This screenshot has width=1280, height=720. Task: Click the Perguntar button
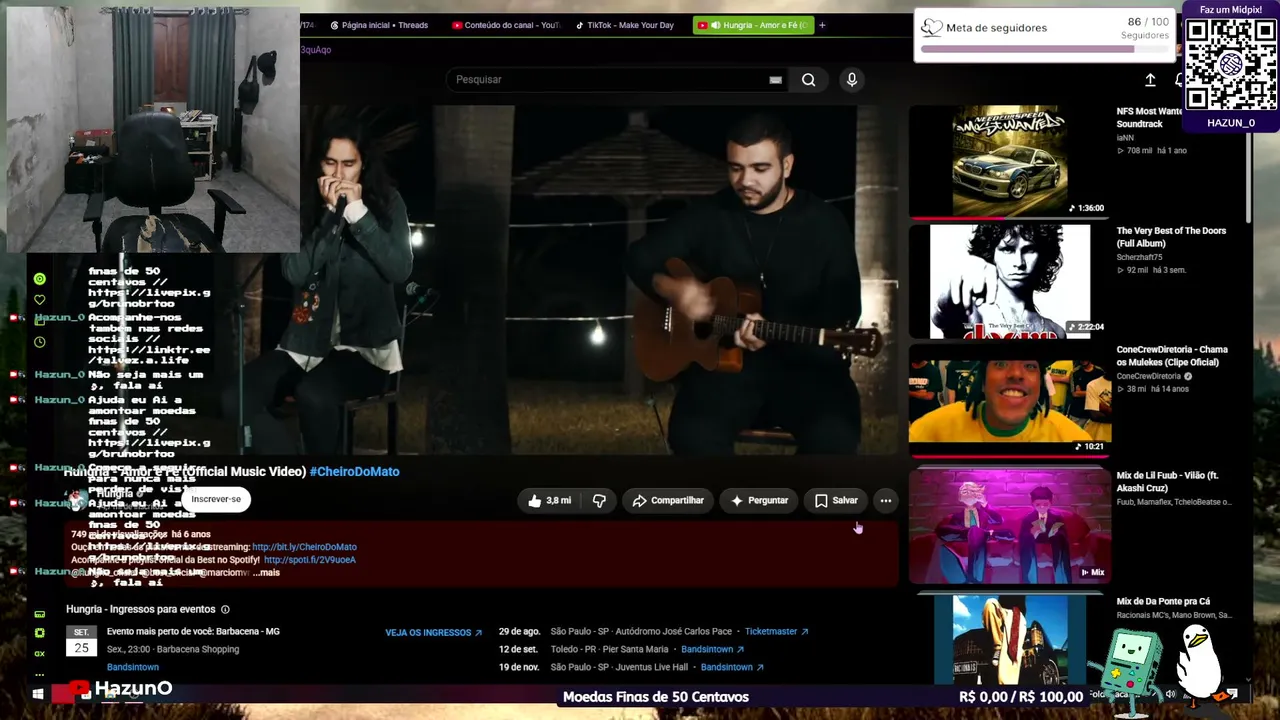(760, 500)
